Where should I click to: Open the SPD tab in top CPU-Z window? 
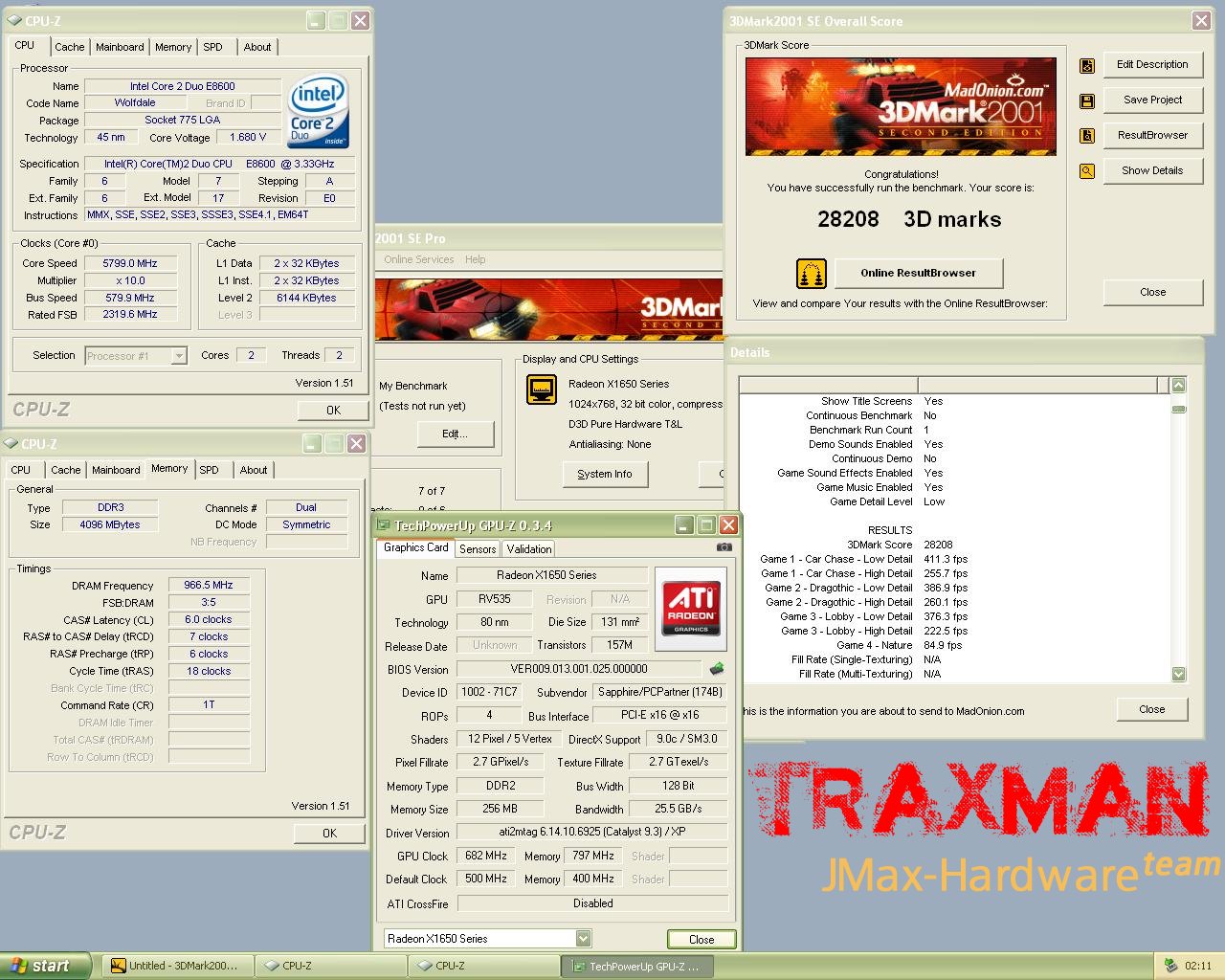213,47
